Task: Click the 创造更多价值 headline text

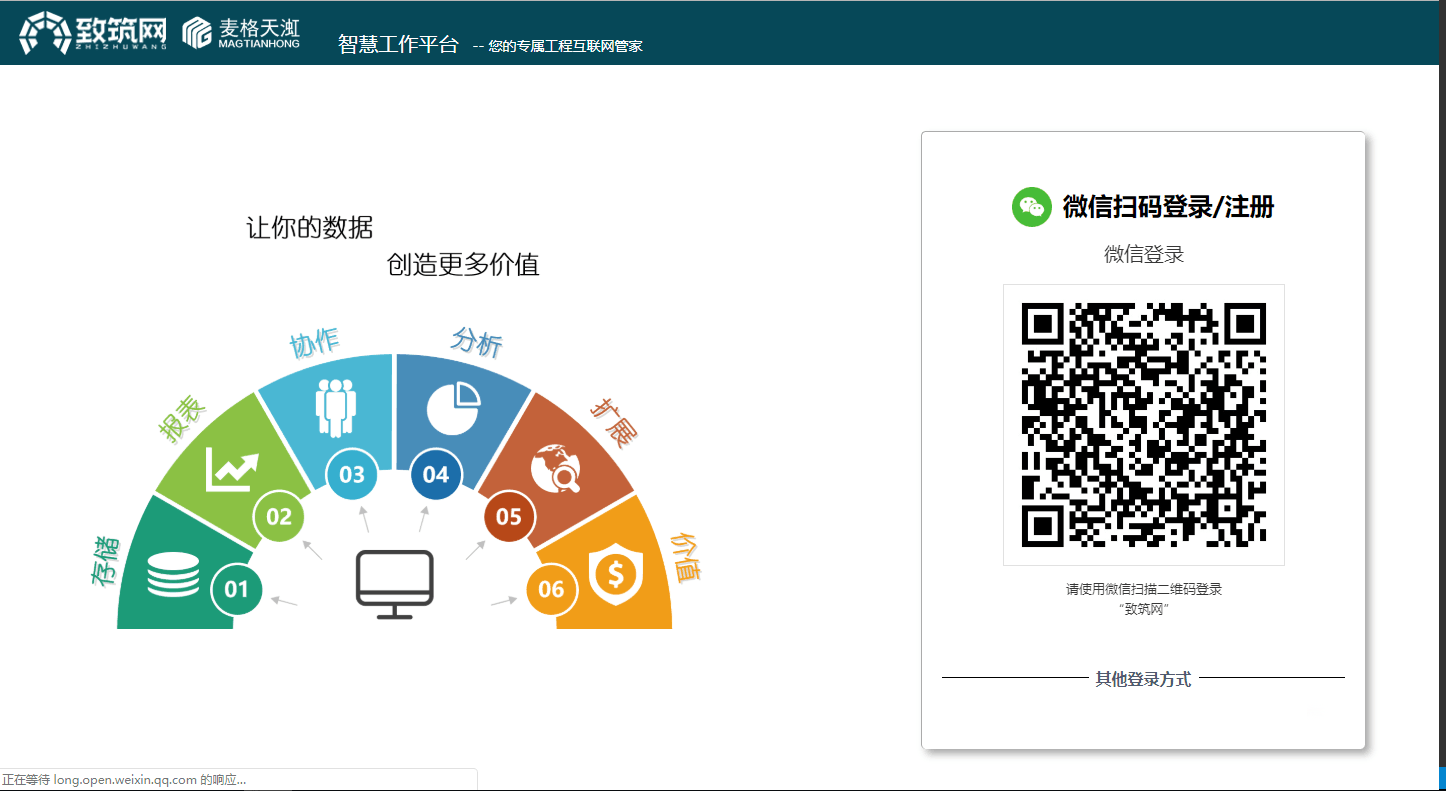Action: coord(463,264)
